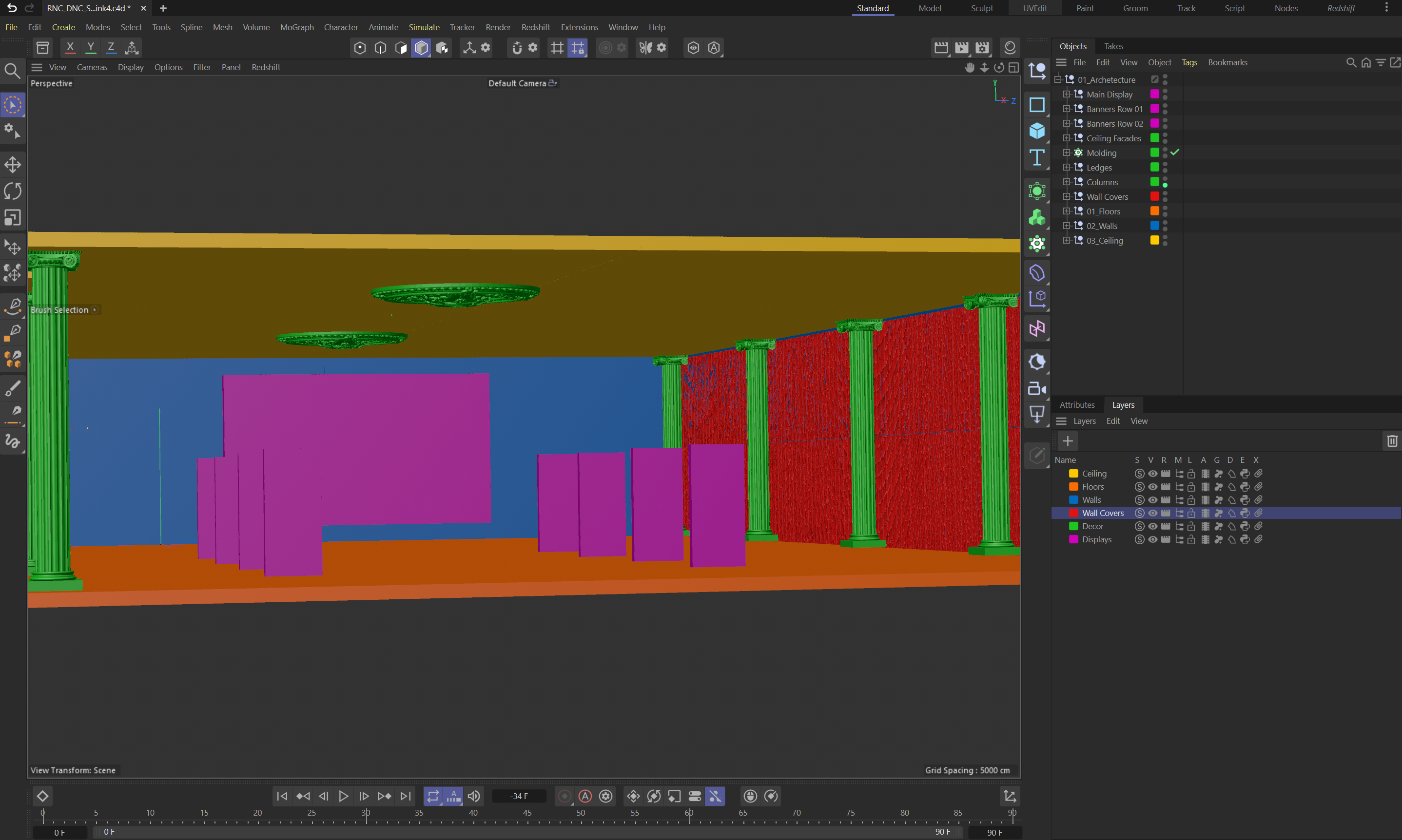The height and width of the screenshot is (840, 1402).
Task: Delete layer with trash button
Action: pos(1392,441)
